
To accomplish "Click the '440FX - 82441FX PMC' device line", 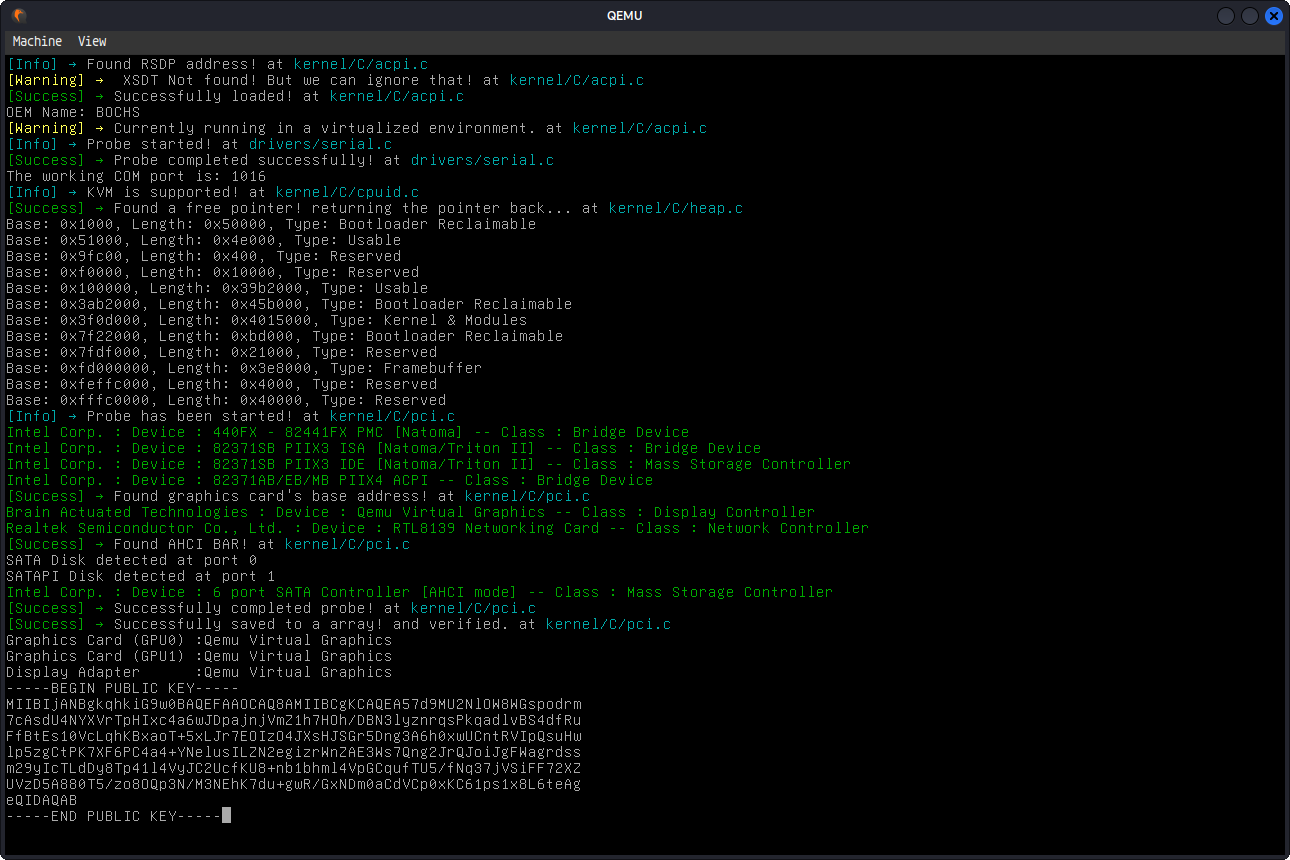I will click(348, 432).
